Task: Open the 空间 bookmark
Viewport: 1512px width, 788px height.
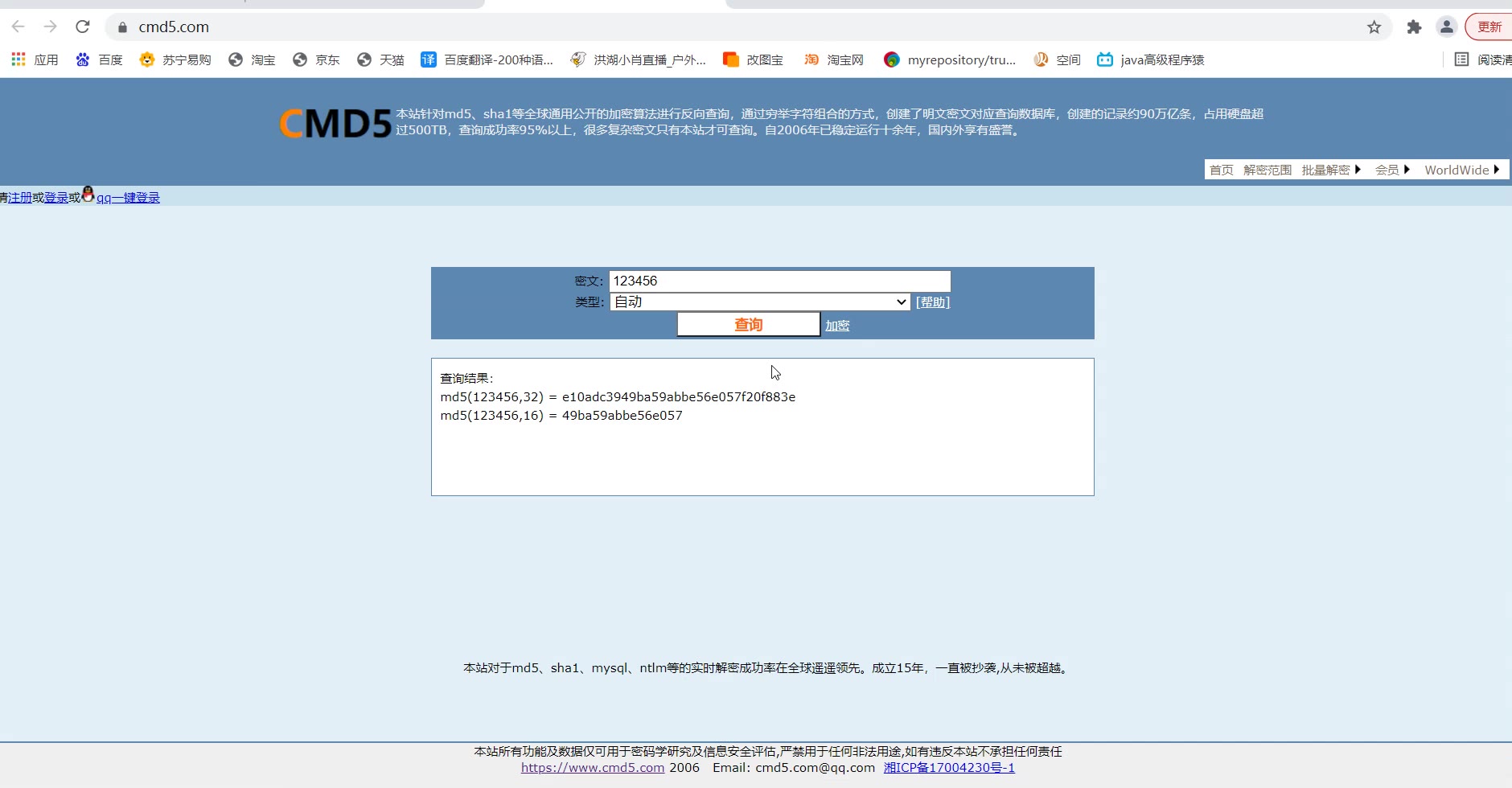Action: click(x=1057, y=60)
